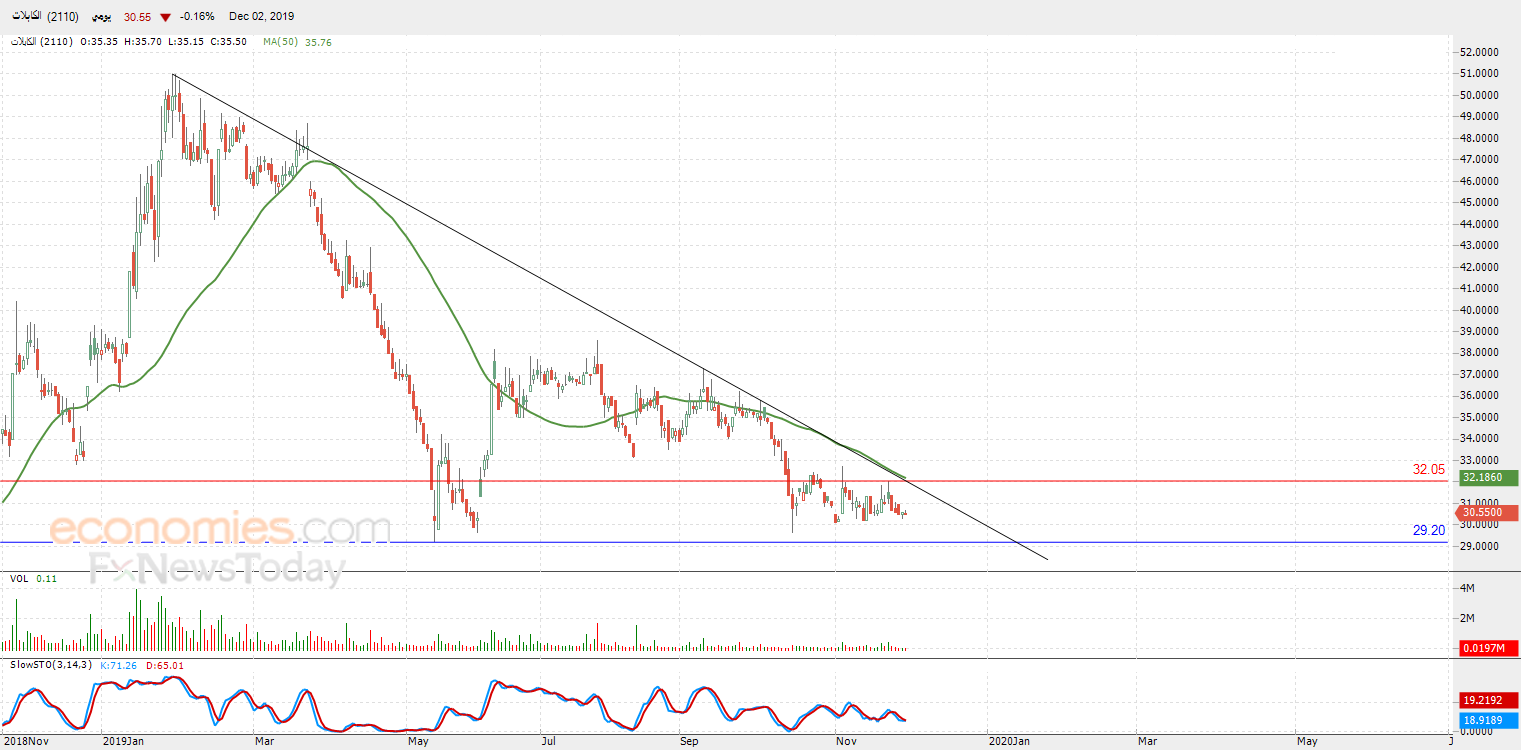Click the 33.0000 price axis label

point(1480,460)
